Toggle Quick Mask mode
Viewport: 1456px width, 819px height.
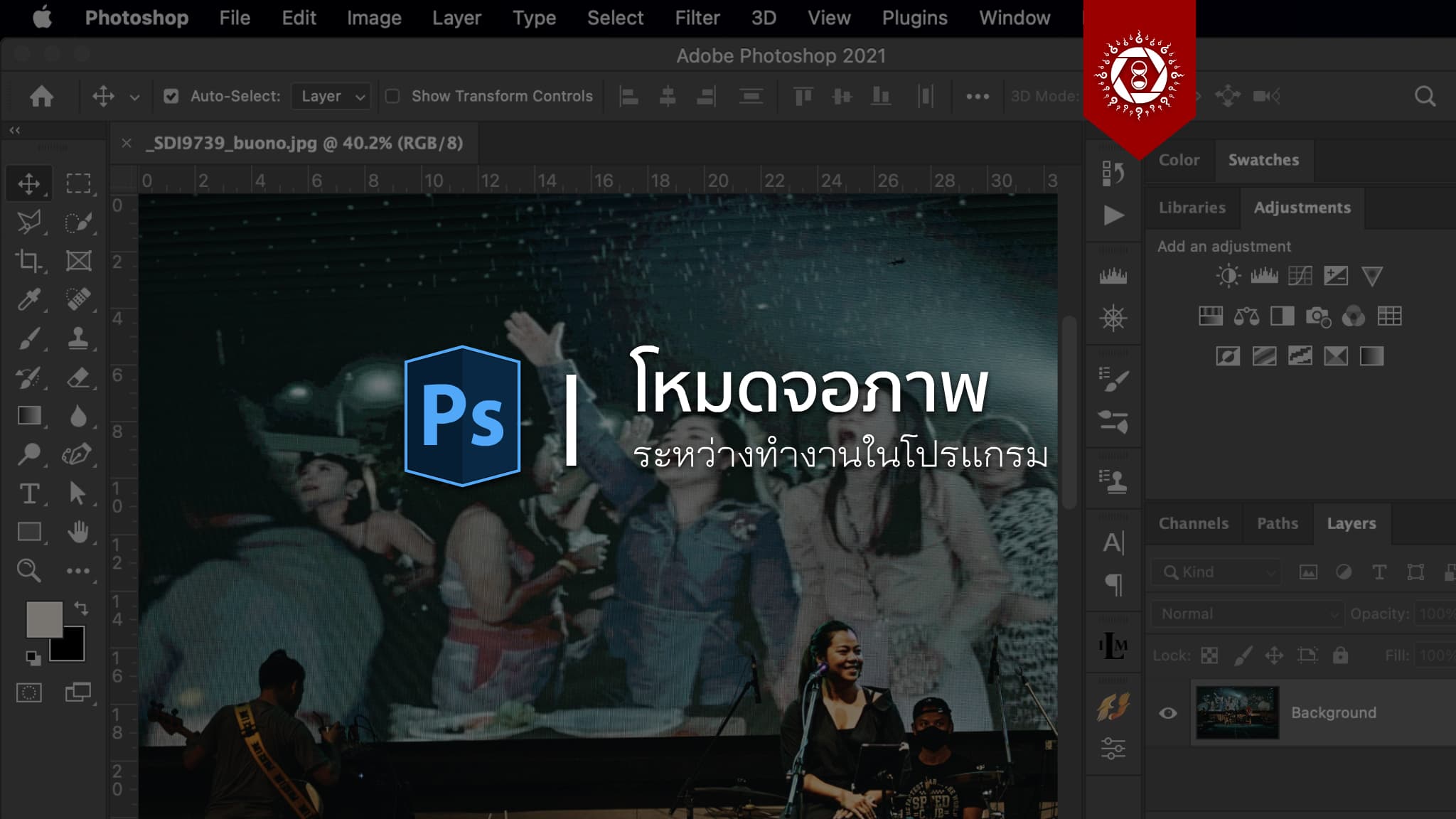tap(28, 692)
